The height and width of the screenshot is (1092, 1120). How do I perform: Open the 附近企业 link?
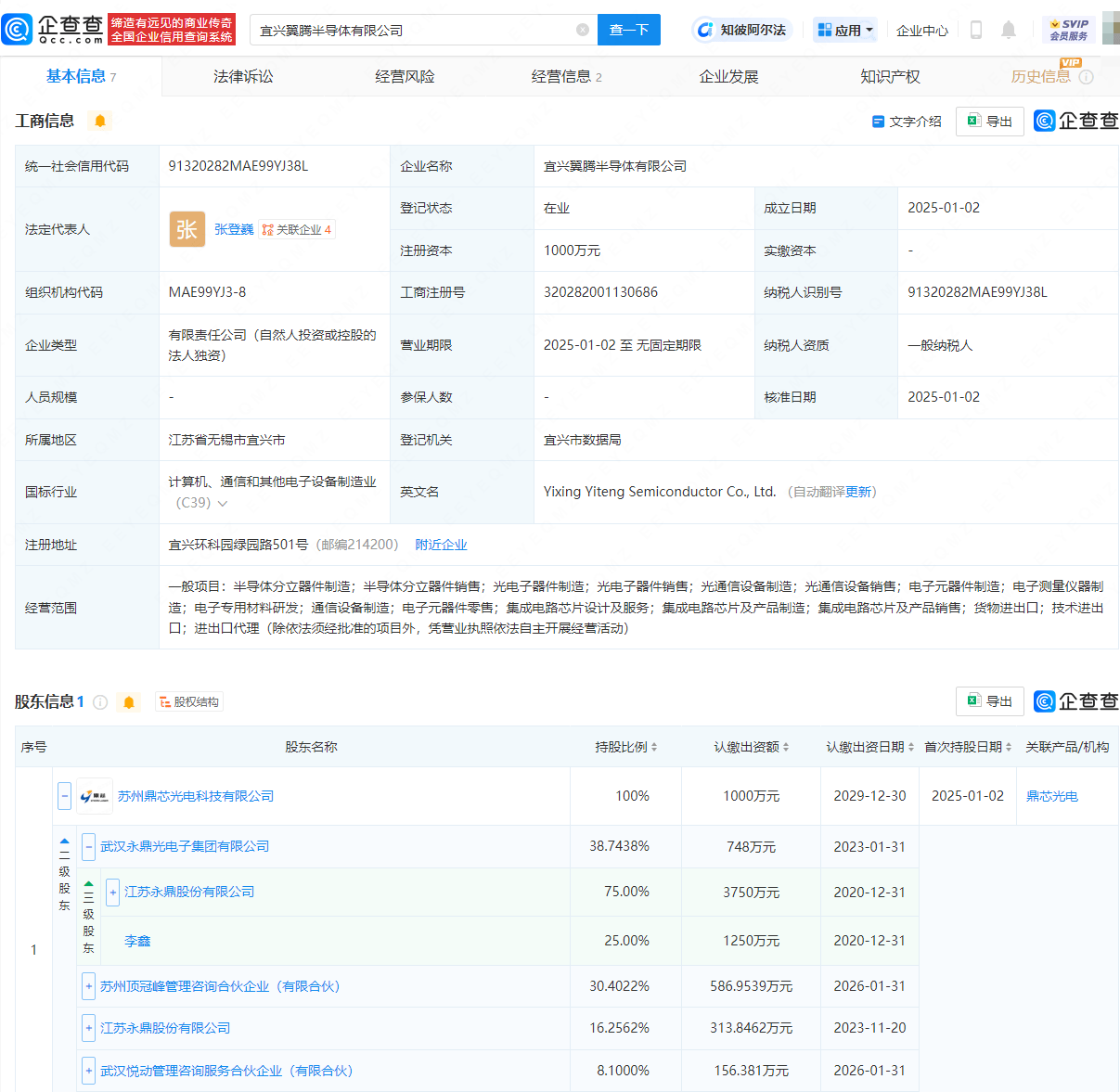(x=441, y=545)
